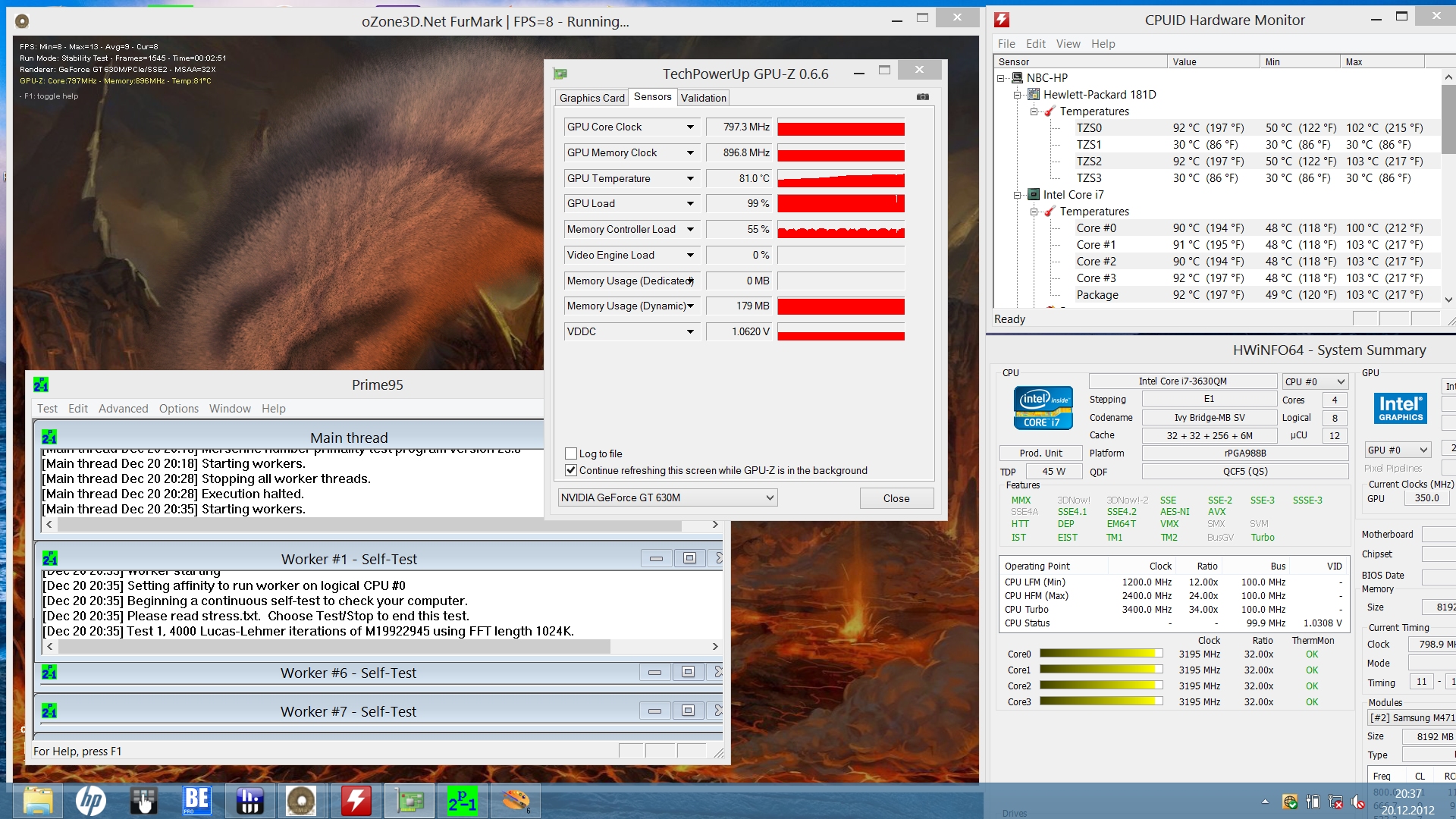
Task: Collapse the Intel Core i7 tree node
Action: click(1018, 195)
